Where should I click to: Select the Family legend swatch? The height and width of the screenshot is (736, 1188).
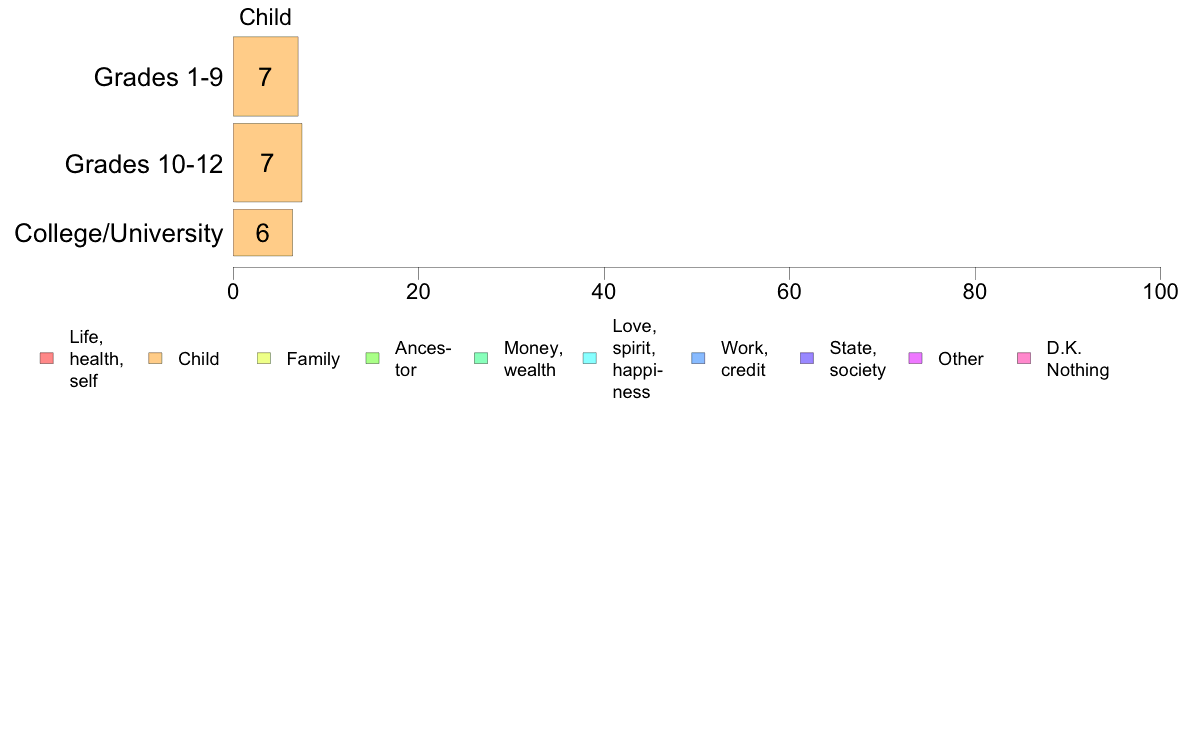point(264,359)
